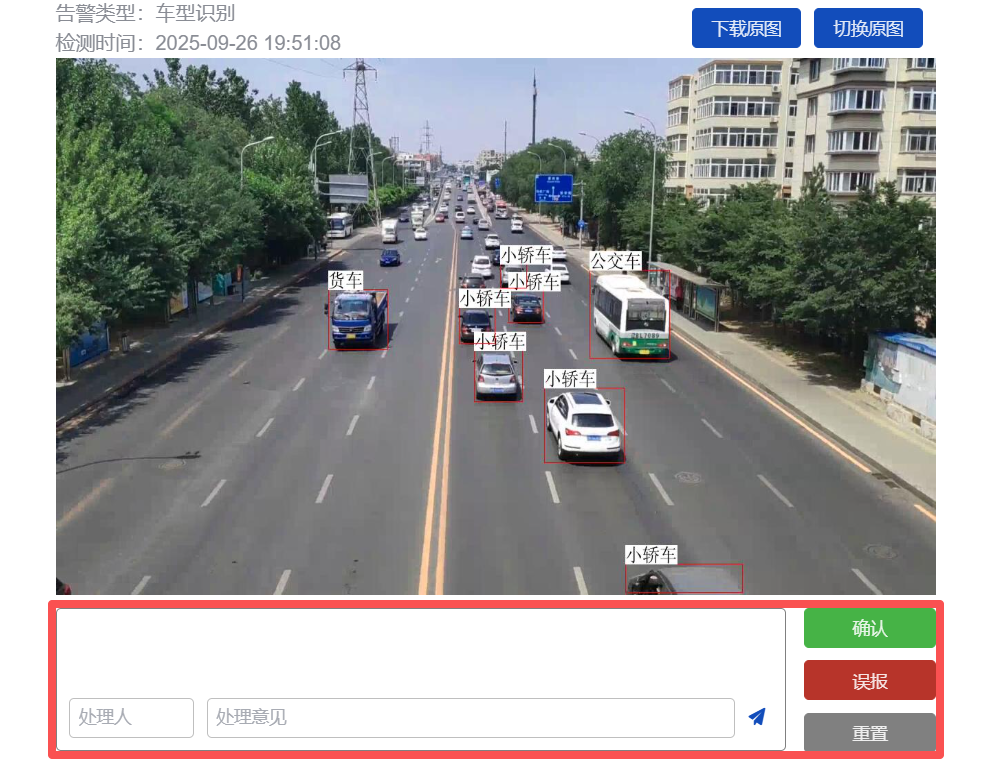
Task: Click the green-white bus detection box
Action: (x=629, y=314)
